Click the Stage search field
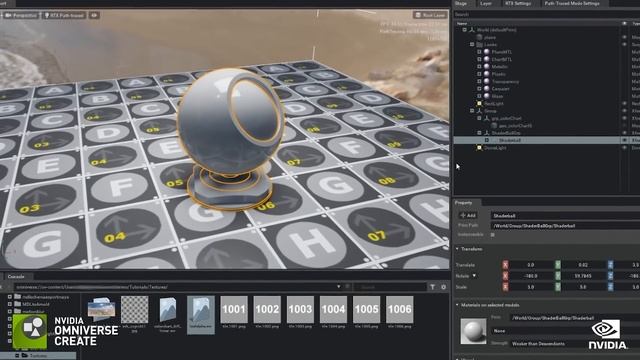The width and height of the screenshot is (640, 360). 547,14
